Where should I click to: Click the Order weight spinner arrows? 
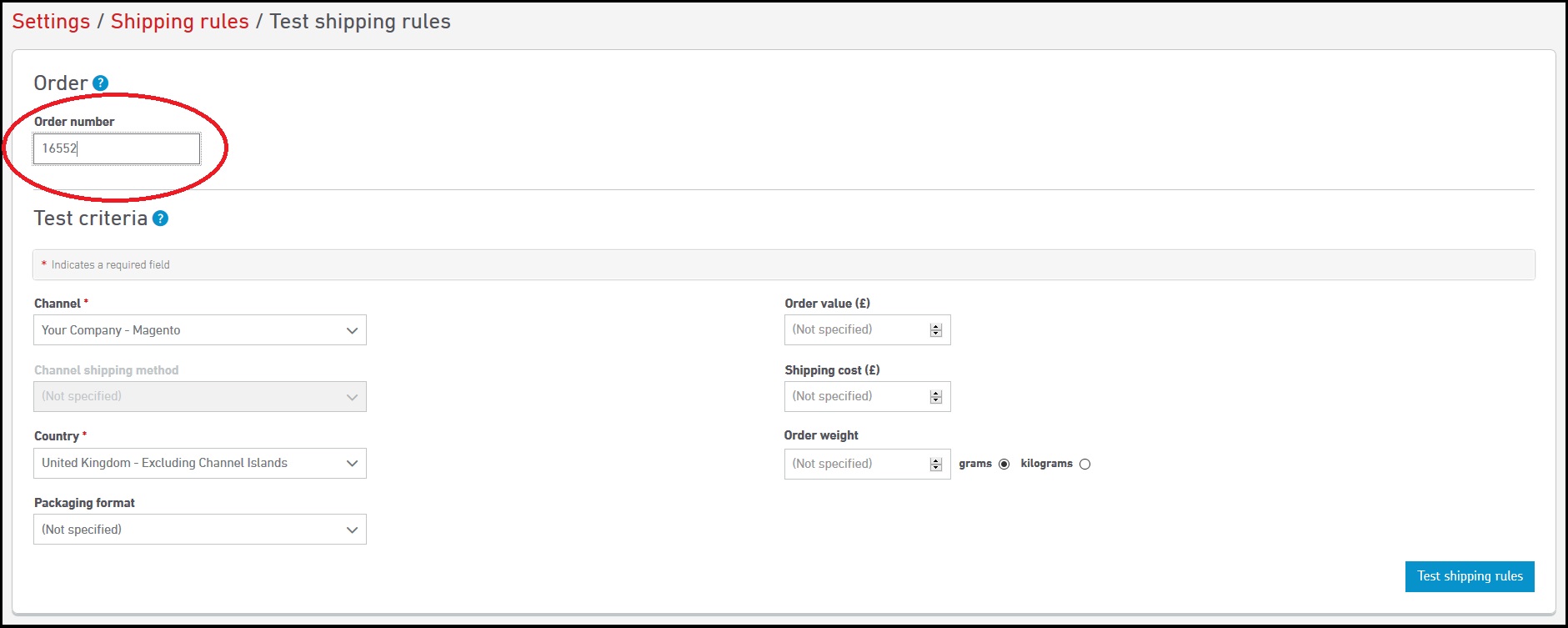pyautogui.click(x=936, y=465)
